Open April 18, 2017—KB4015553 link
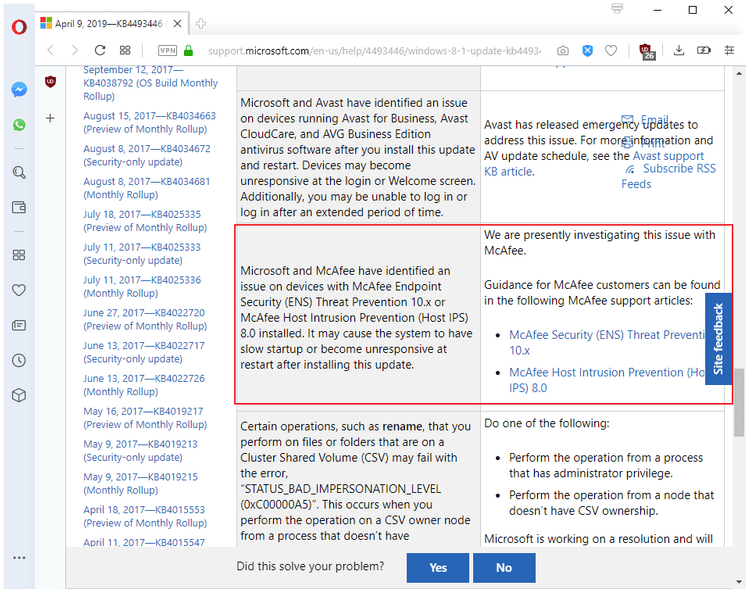This screenshot has width=750, height=594. pos(145,517)
